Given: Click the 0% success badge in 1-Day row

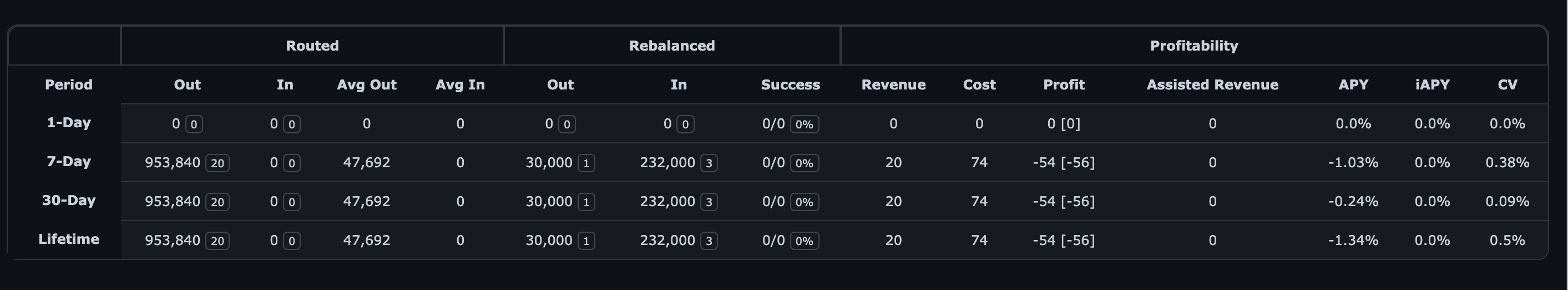Looking at the screenshot, I should click(804, 124).
